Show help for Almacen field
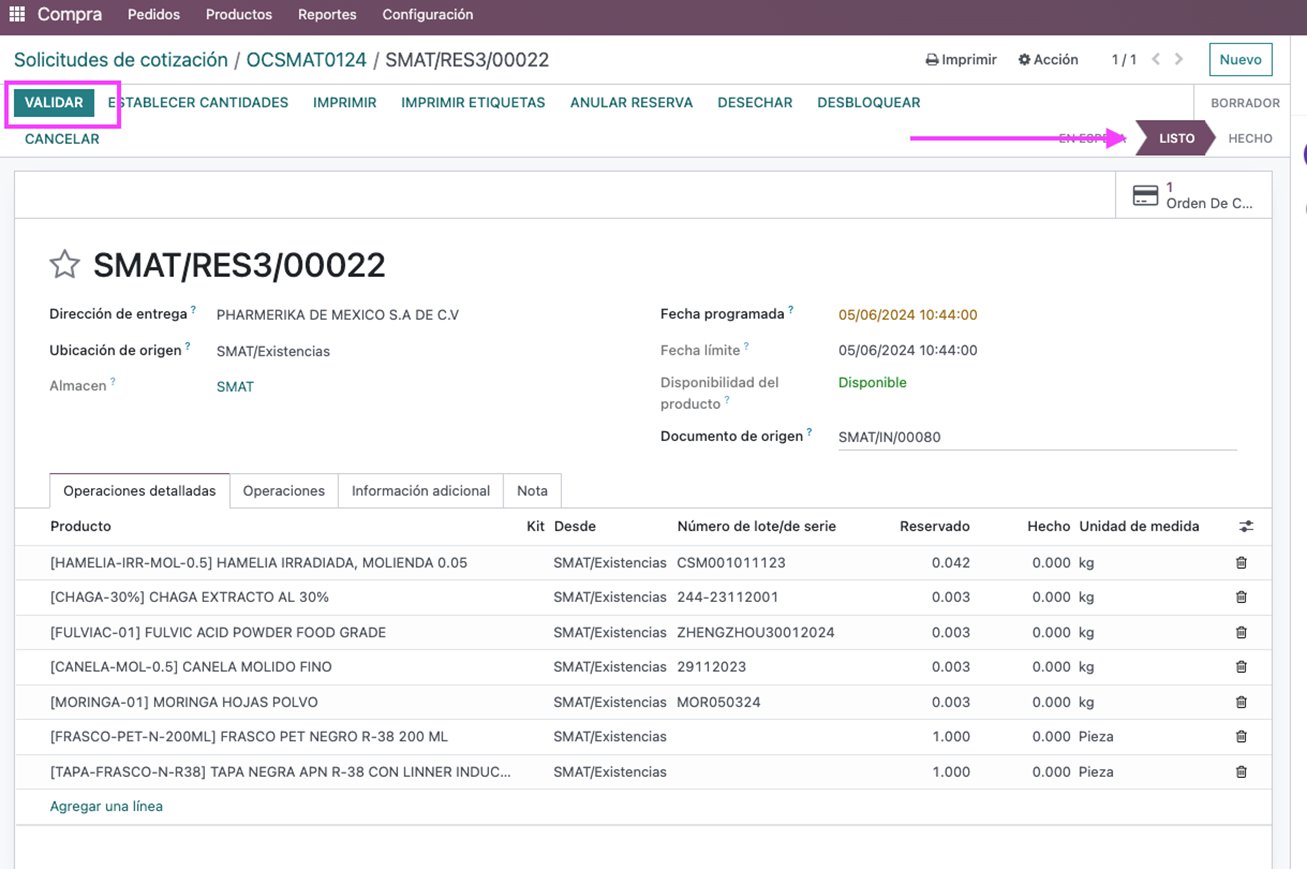The image size is (1307, 869). click(113, 382)
